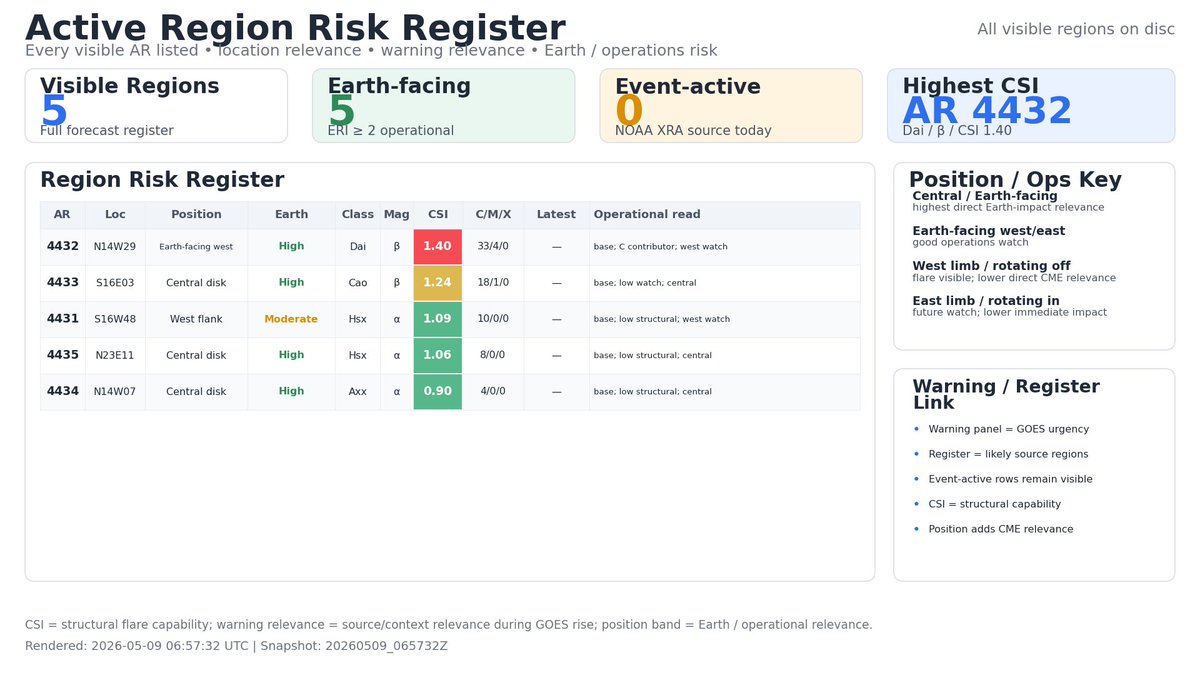The width and height of the screenshot is (1200, 675).
Task: Click the Latest column header
Action: [556, 215]
